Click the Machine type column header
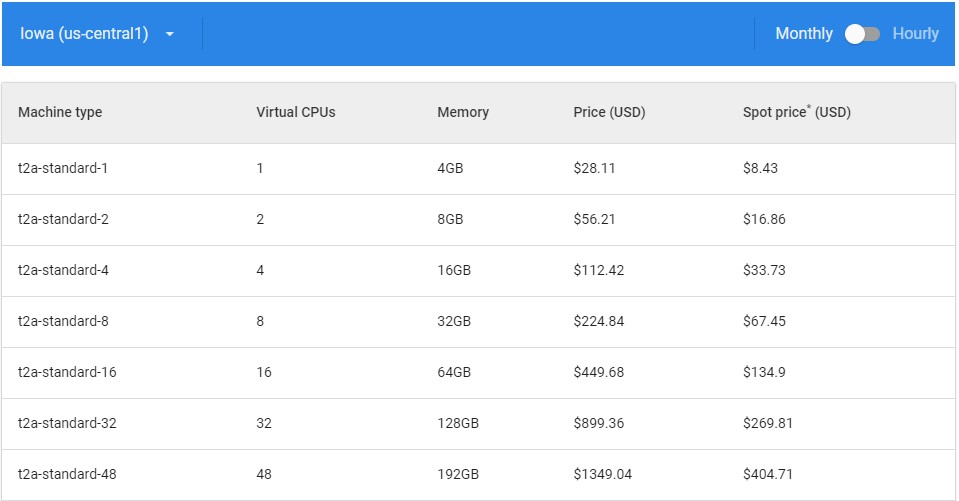Image resolution: width=959 pixels, height=501 pixels. coord(60,112)
